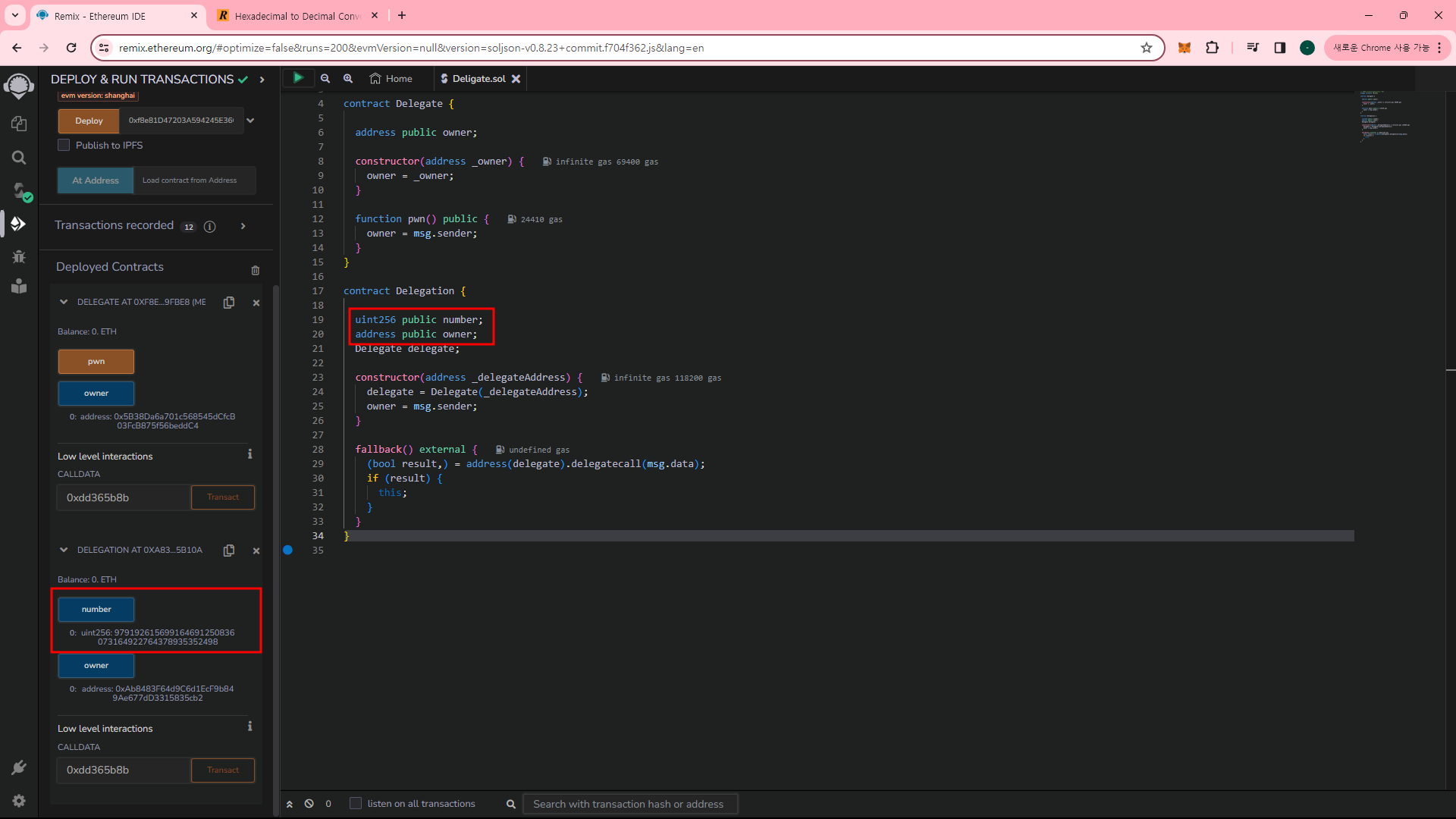Copy the DELEGATE contract address
This screenshot has height=819, width=1456.
pos(229,303)
